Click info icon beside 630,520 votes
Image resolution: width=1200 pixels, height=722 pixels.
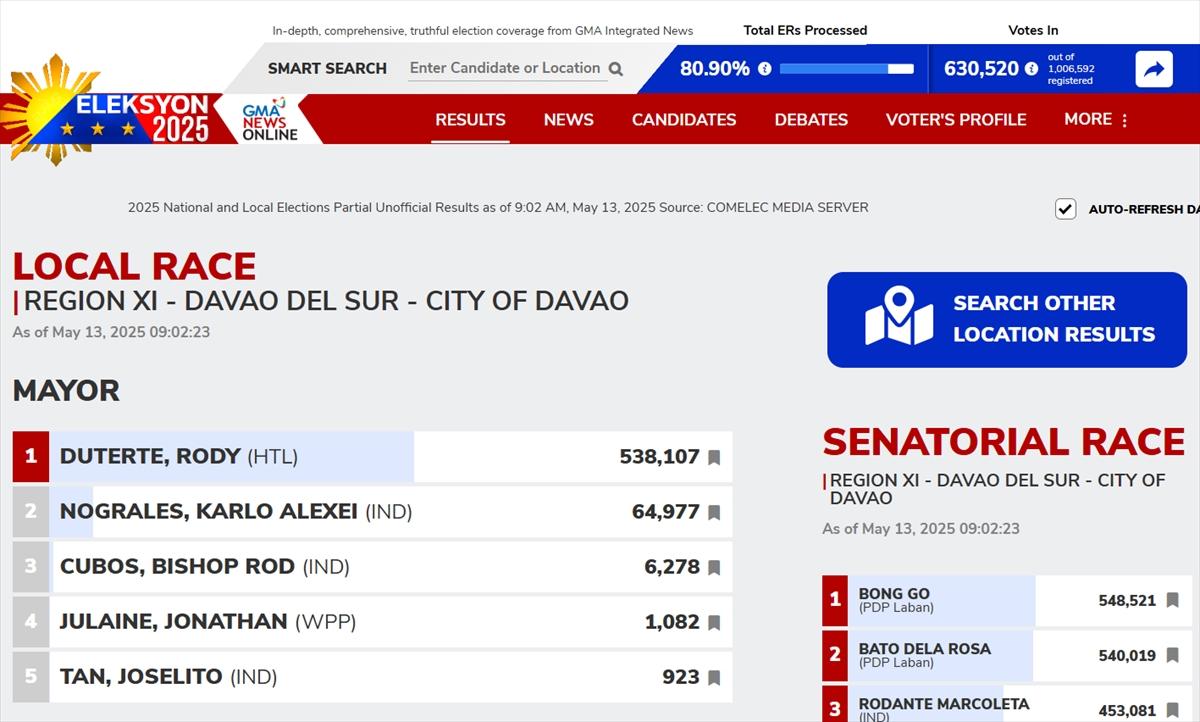tap(1031, 69)
